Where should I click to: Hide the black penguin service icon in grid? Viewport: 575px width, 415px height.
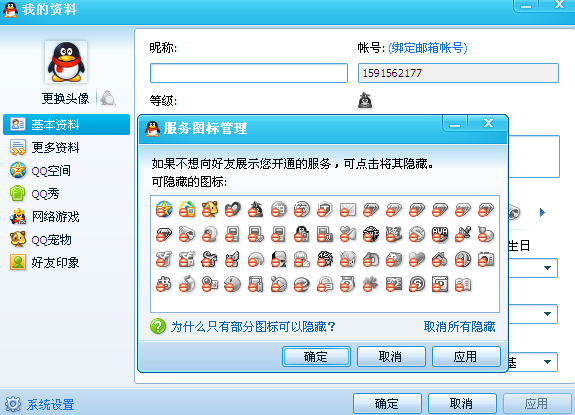point(302,234)
